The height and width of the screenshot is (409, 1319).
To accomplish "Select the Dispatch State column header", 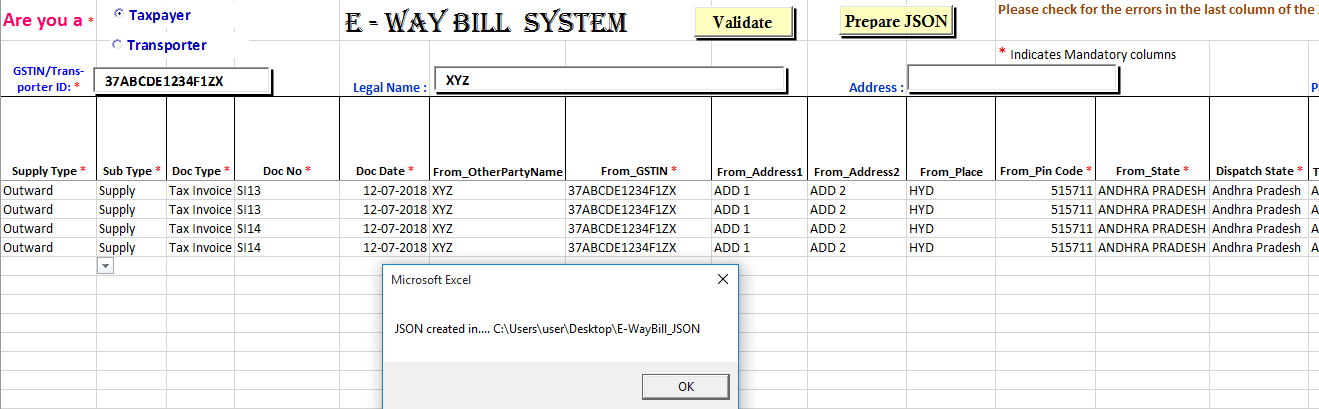I will [x=1258, y=171].
